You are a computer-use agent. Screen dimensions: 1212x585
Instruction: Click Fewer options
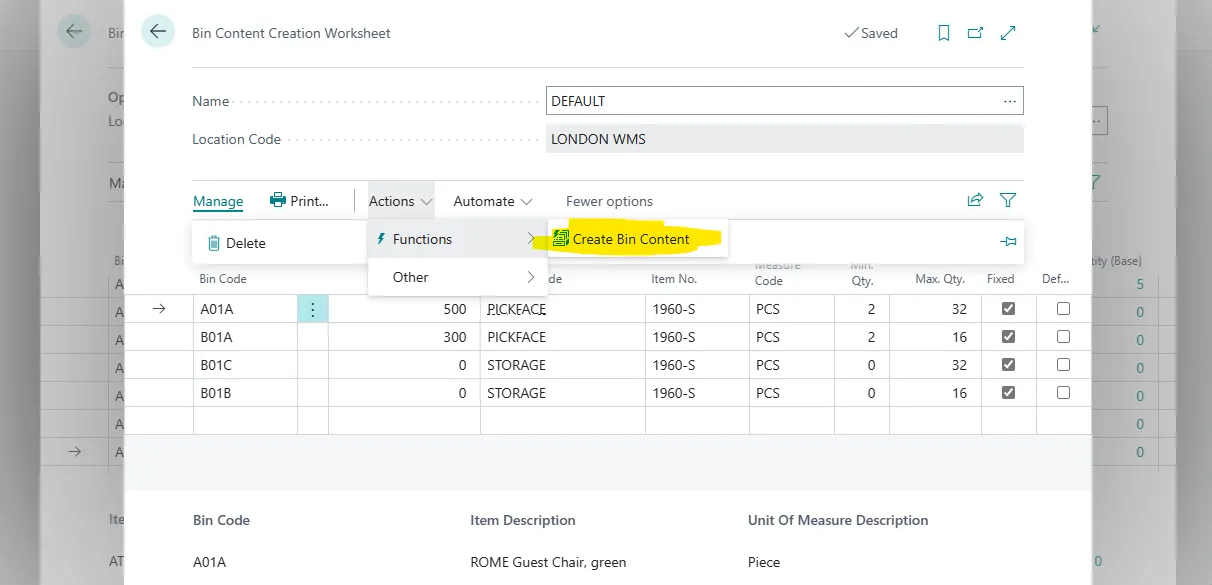click(x=609, y=201)
